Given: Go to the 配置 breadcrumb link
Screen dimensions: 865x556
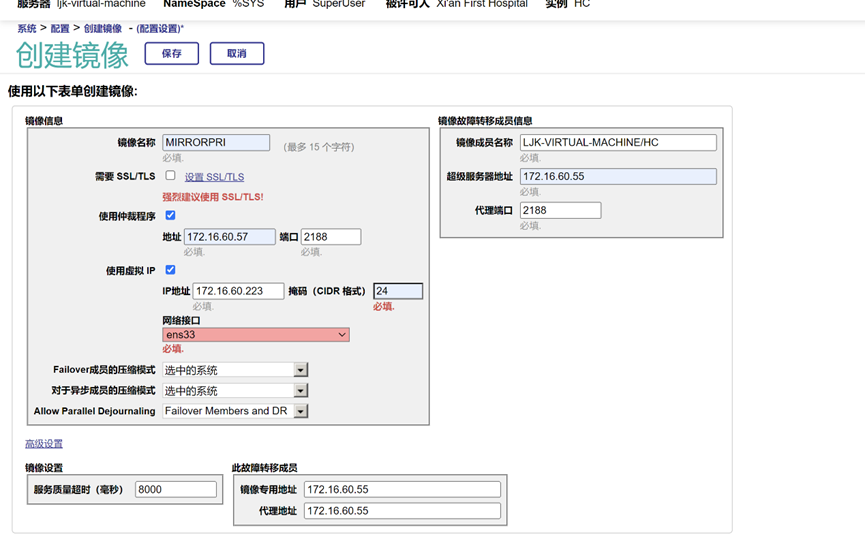Looking at the screenshot, I should click(x=60, y=29).
